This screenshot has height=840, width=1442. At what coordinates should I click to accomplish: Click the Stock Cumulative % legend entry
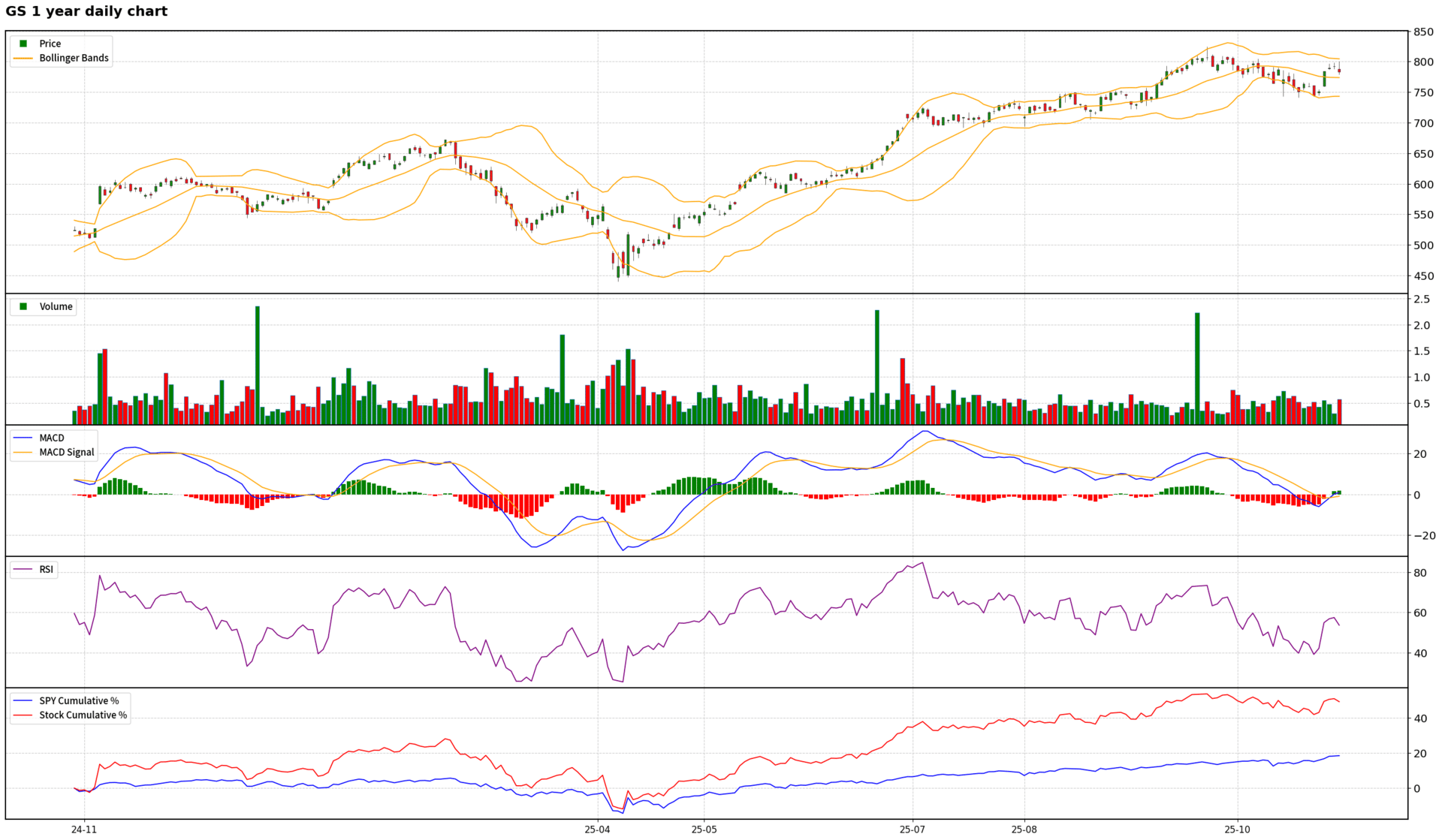click(83, 715)
